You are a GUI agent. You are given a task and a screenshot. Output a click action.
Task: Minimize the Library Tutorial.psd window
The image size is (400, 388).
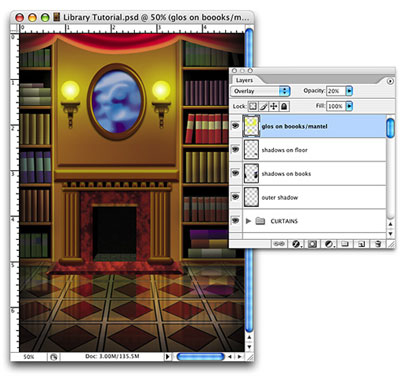(x=32, y=17)
